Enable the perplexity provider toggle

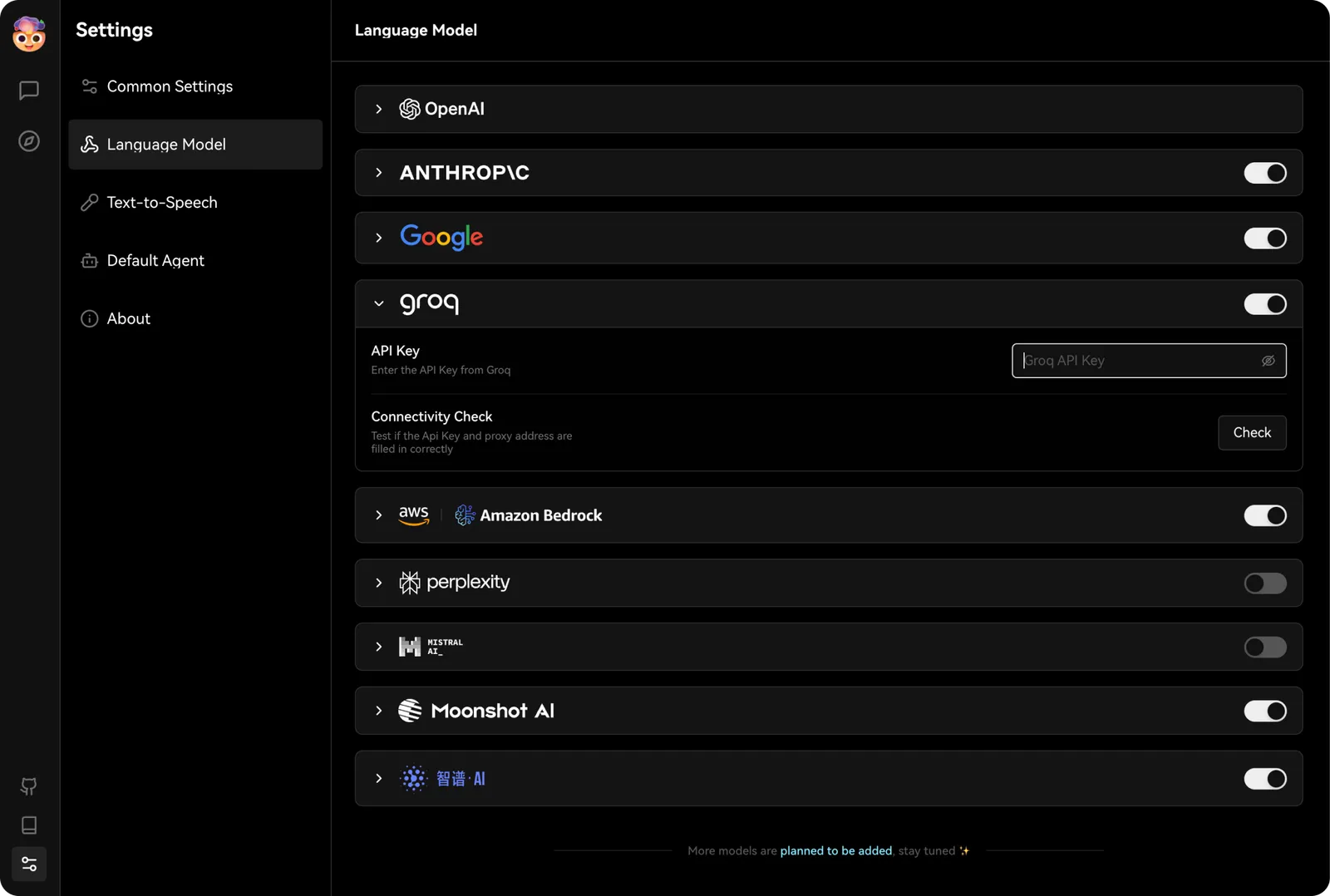(1265, 583)
